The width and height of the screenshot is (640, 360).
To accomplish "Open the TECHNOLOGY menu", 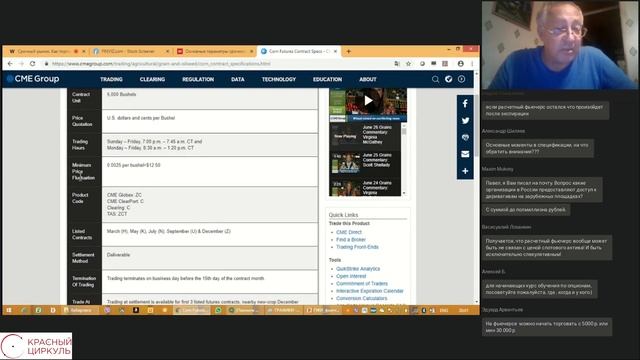I will [279, 80].
